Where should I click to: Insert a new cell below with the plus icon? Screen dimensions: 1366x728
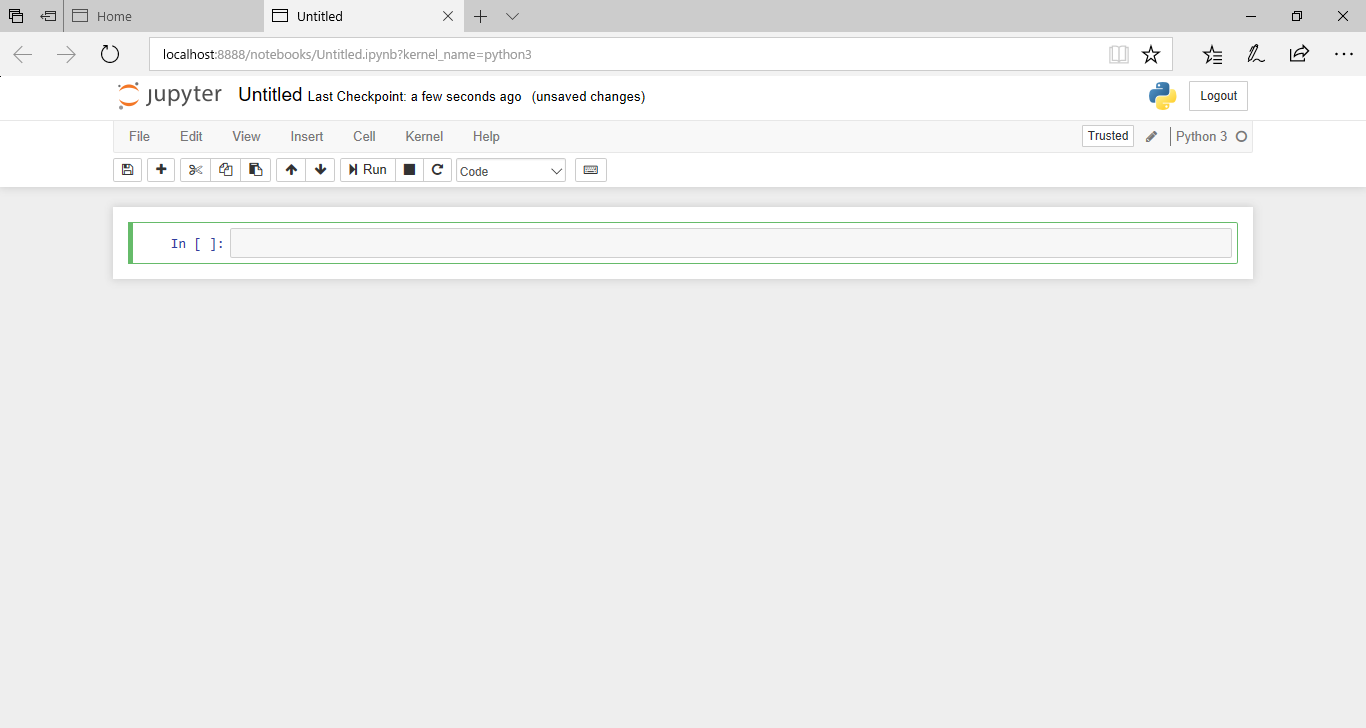pyautogui.click(x=160, y=169)
